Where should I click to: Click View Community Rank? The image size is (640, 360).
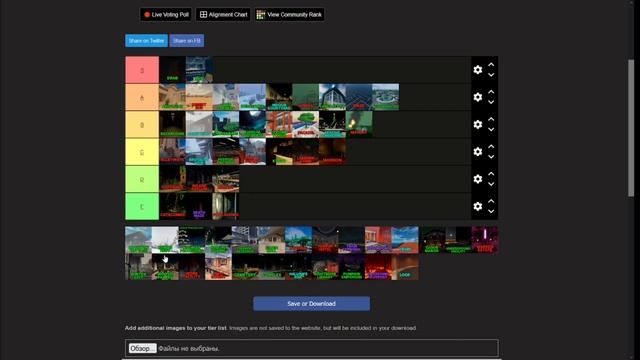point(289,15)
